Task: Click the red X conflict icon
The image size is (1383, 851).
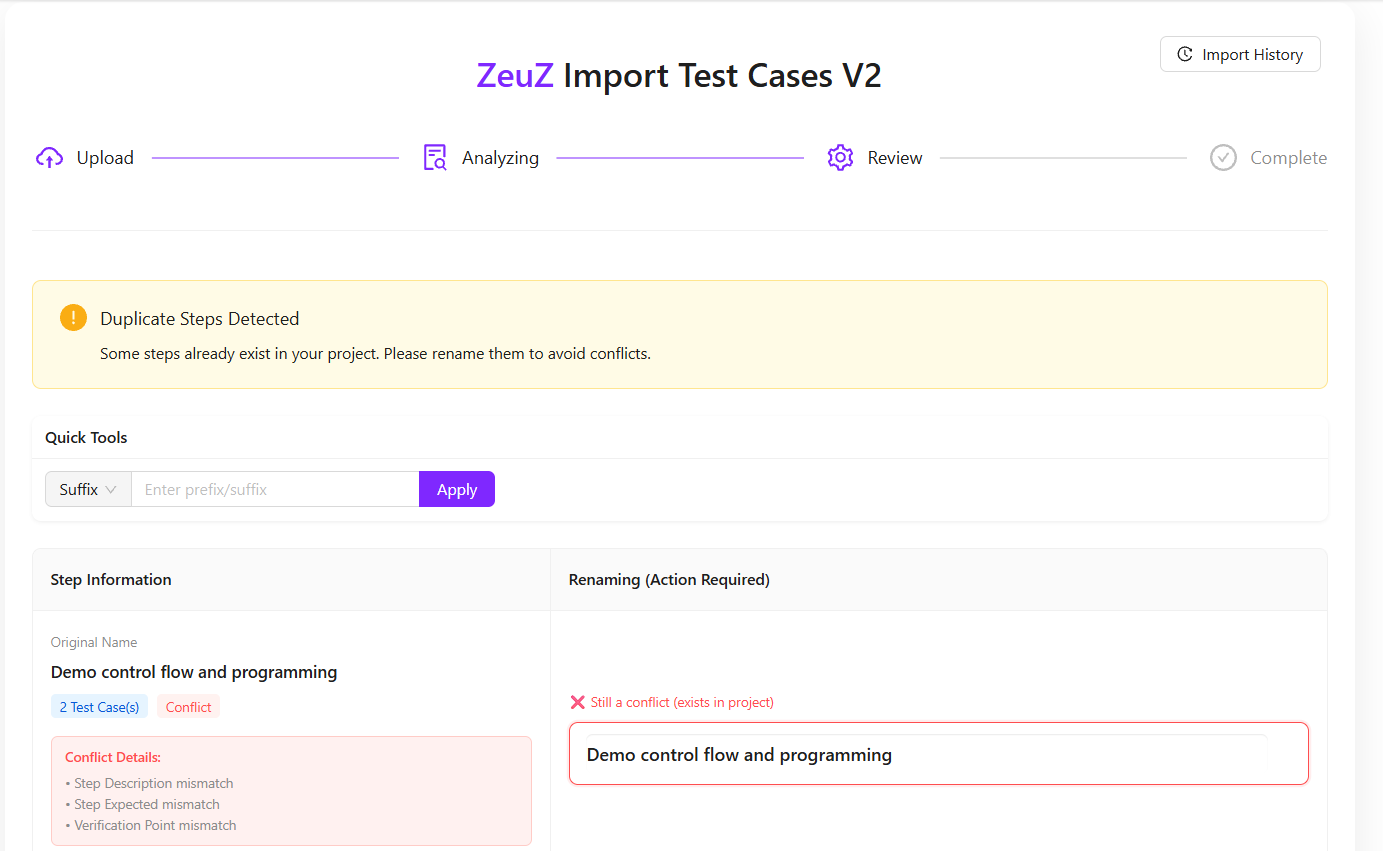Action: click(577, 703)
